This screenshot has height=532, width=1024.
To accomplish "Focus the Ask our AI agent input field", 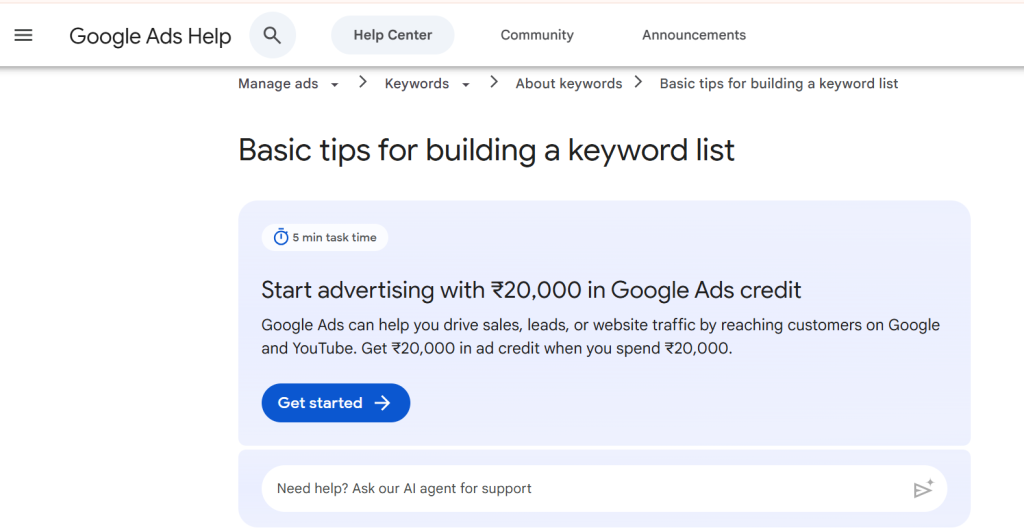I will coord(580,489).
